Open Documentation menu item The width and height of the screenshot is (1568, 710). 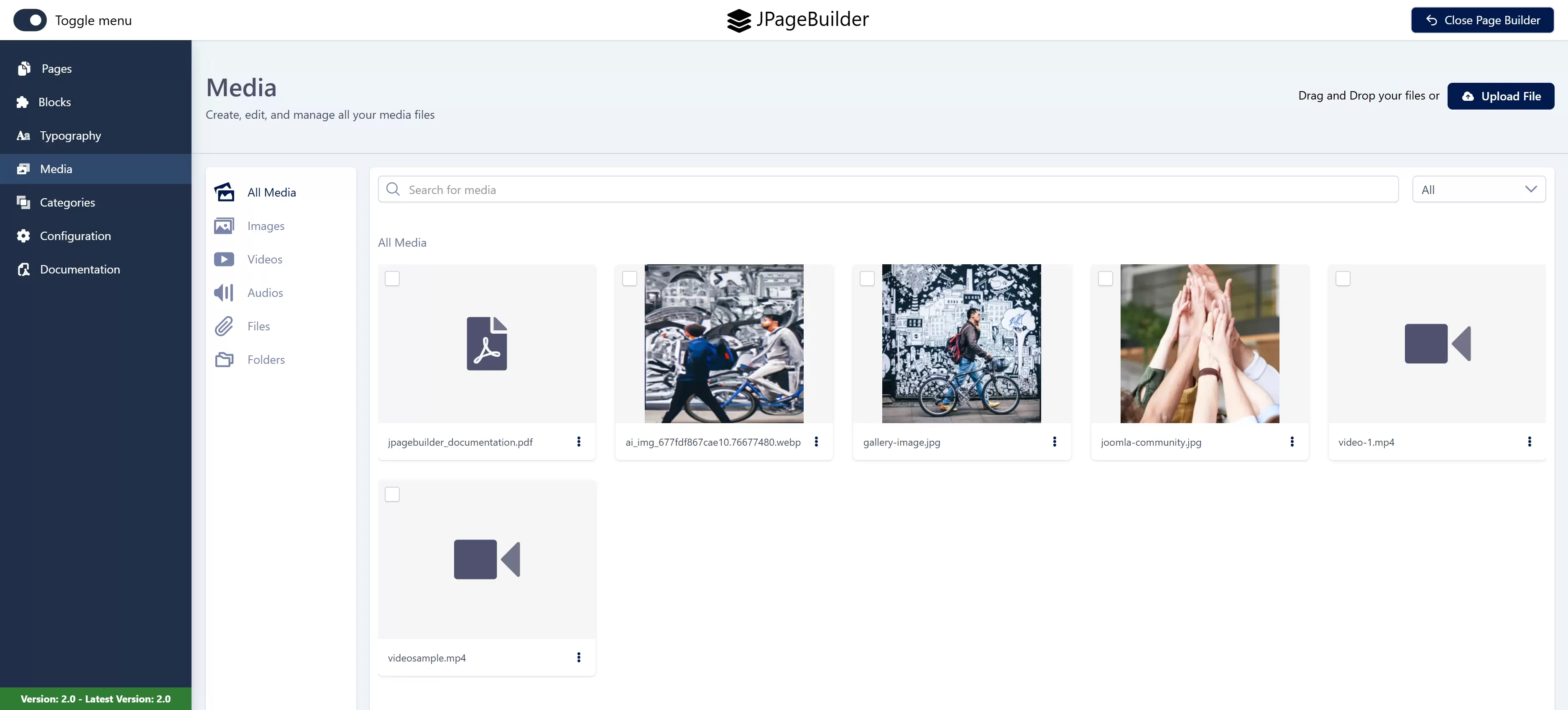click(x=96, y=269)
